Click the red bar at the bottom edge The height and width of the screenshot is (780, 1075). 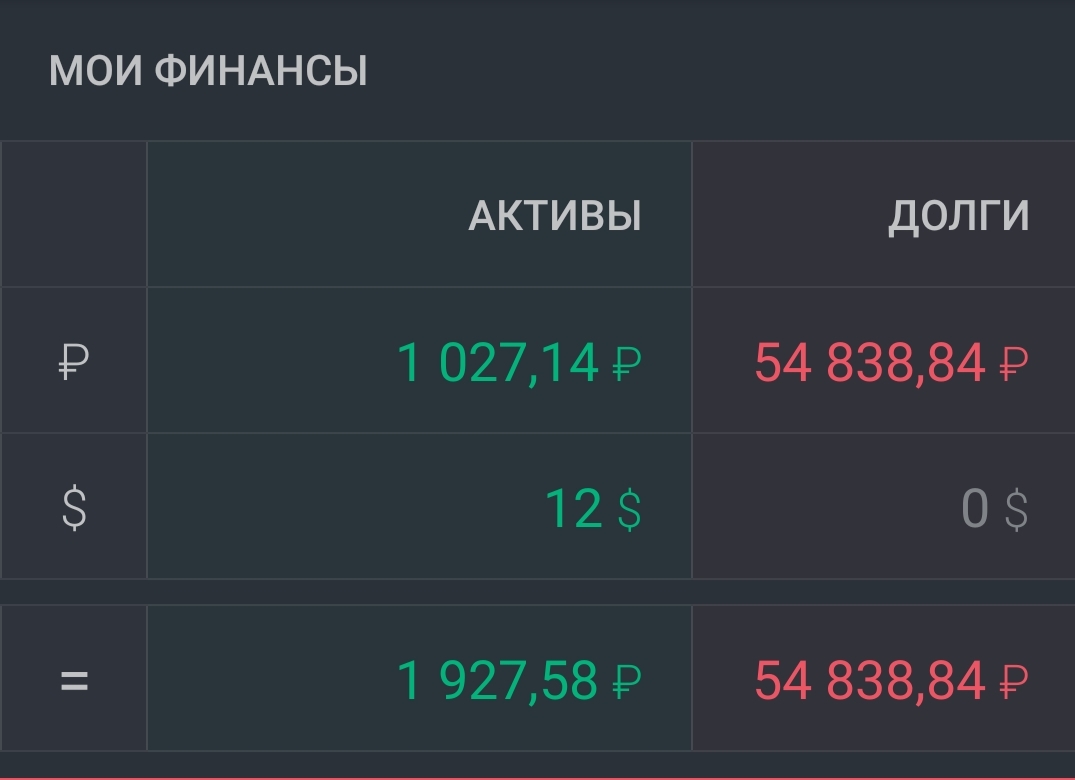(x=538, y=778)
